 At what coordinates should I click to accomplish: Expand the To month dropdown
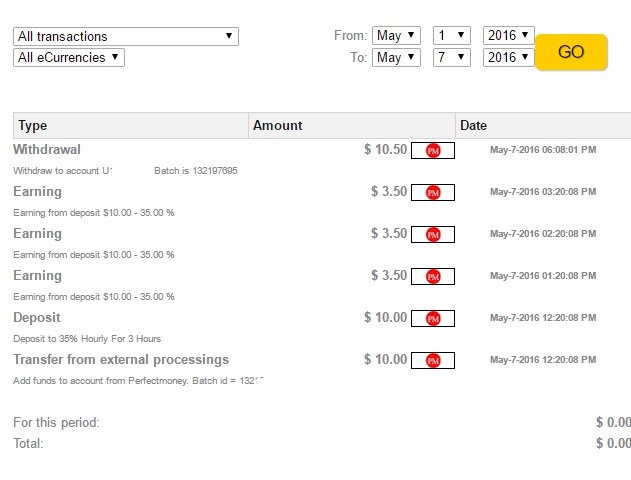[396, 57]
